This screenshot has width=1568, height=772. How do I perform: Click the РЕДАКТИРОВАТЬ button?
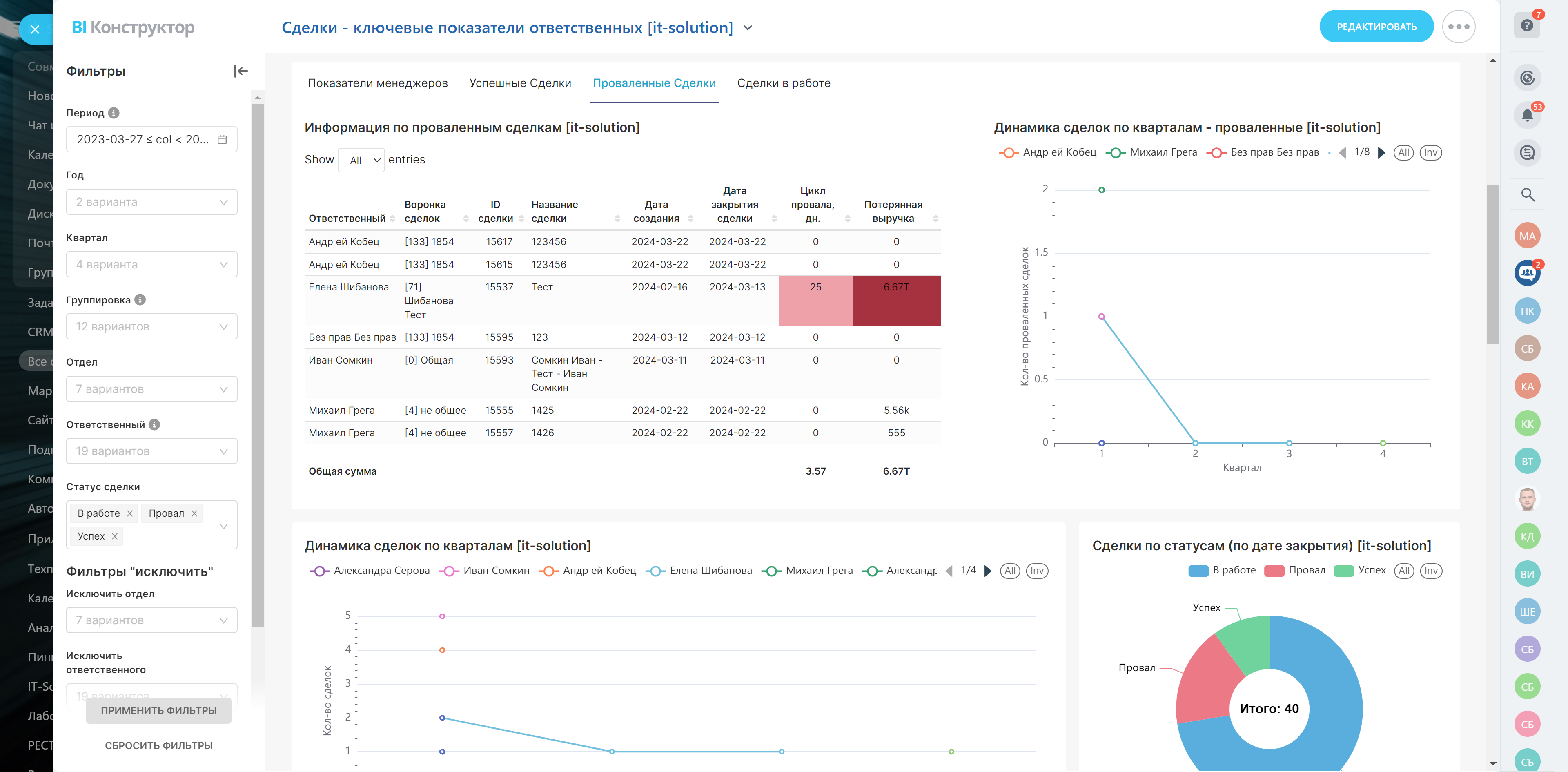1376,27
